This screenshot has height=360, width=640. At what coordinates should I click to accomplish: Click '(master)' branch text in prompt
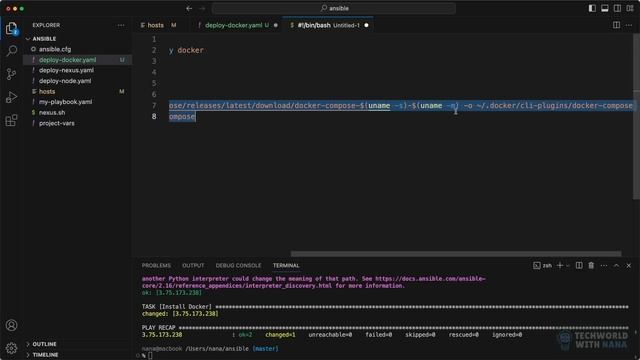tap(265, 349)
